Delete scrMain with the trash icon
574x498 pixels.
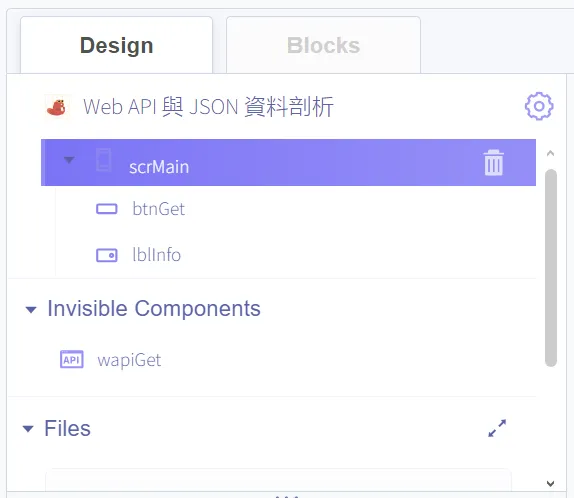tap(493, 163)
